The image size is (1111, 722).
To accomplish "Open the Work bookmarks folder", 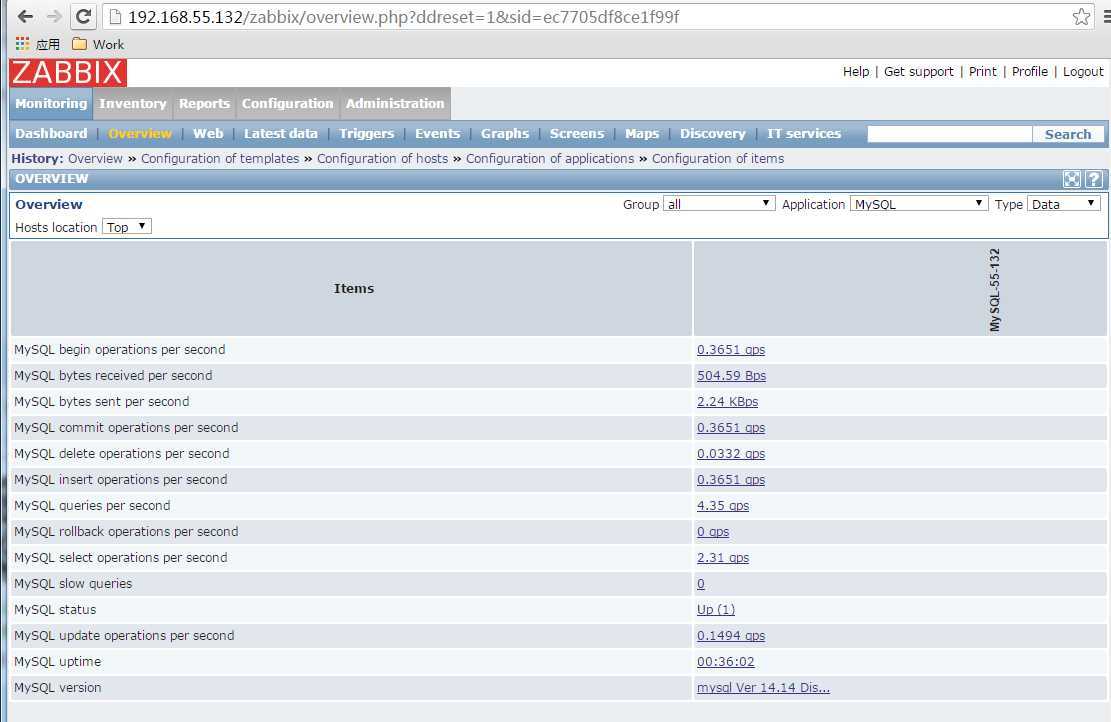I will pos(98,44).
